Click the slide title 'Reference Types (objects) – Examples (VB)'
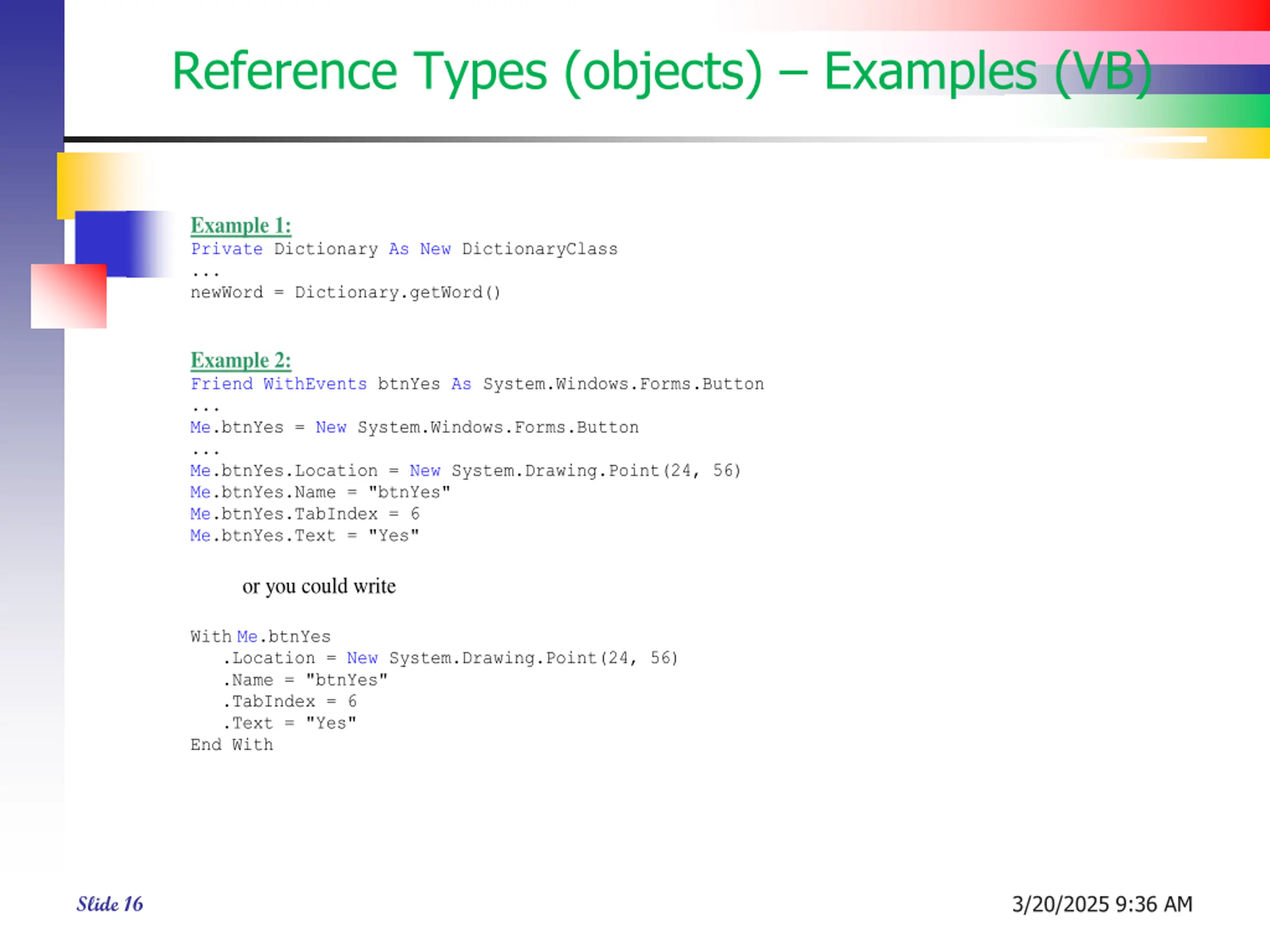1270x952 pixels. 662,73
